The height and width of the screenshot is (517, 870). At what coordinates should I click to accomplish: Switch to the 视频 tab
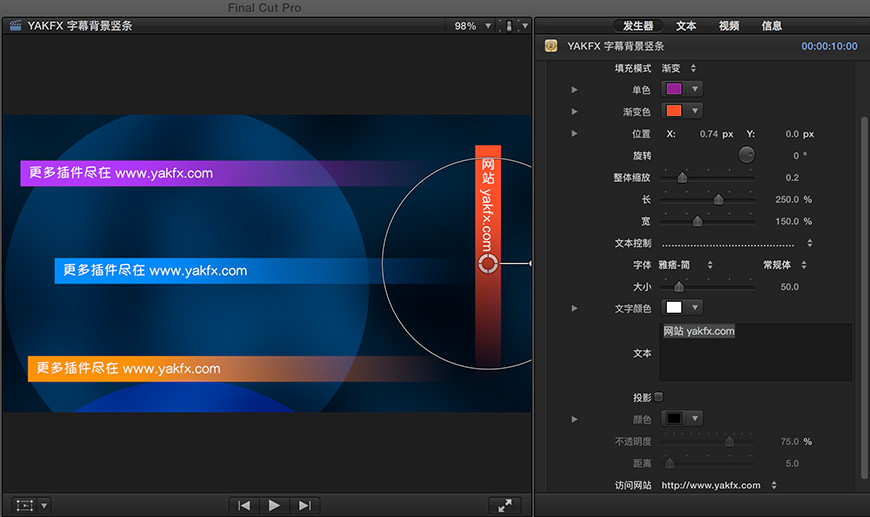[729, 26]
